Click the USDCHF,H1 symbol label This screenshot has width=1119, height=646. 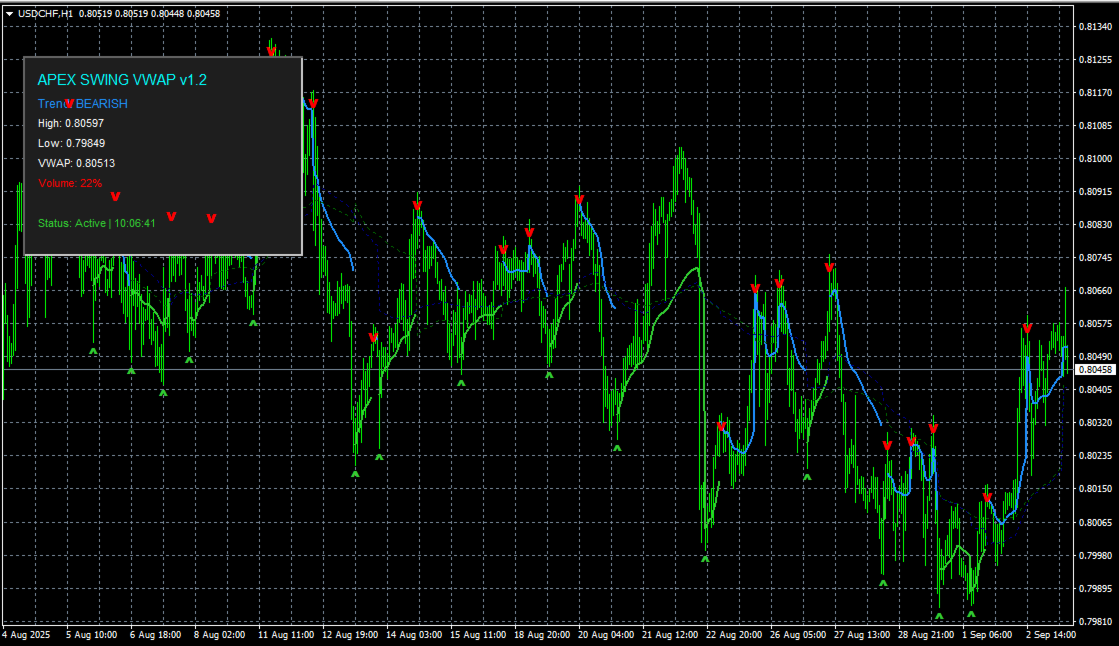click(x=45, y=14)
